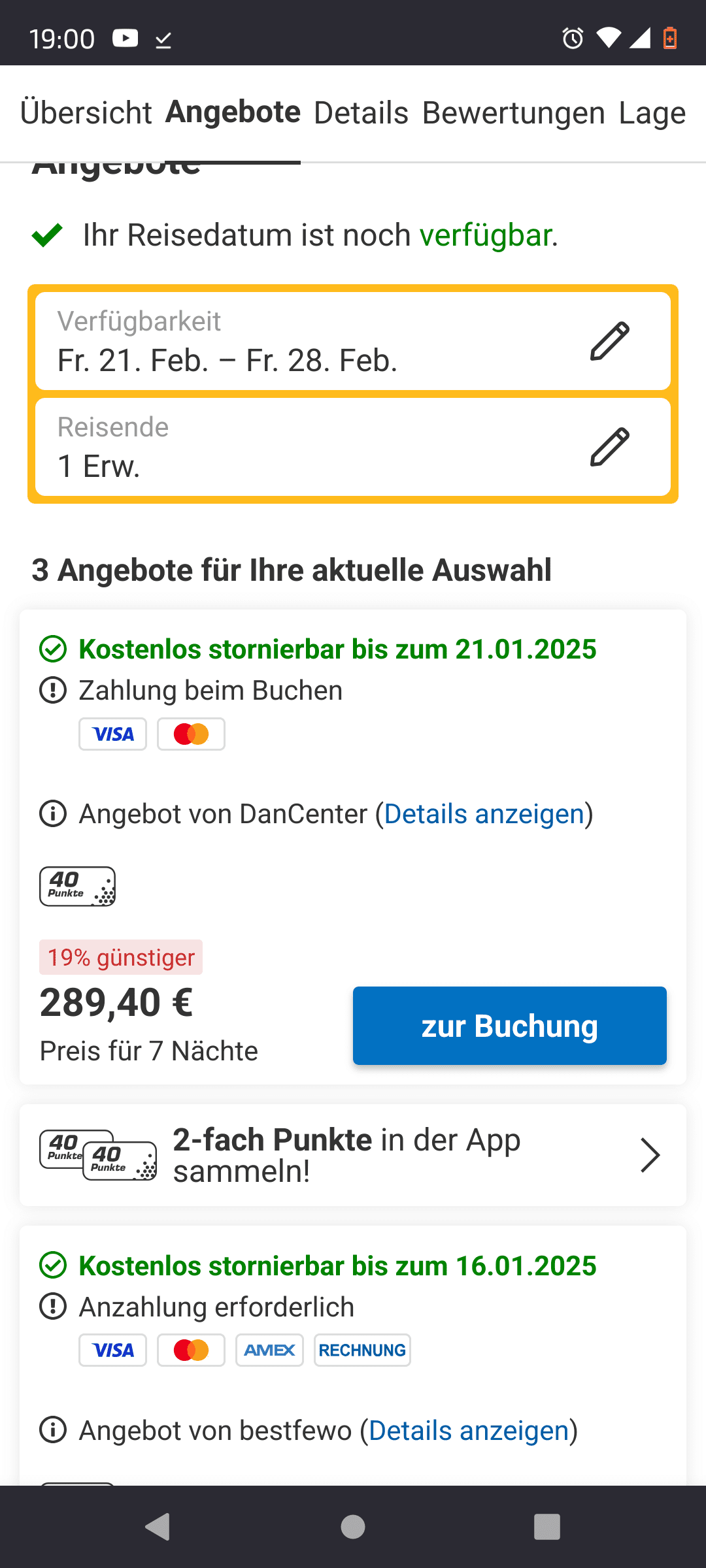Tap the 19% günstiger discount label
Image resolution: width=706 pixels, height=1568 pixels.
pos(121,957)
